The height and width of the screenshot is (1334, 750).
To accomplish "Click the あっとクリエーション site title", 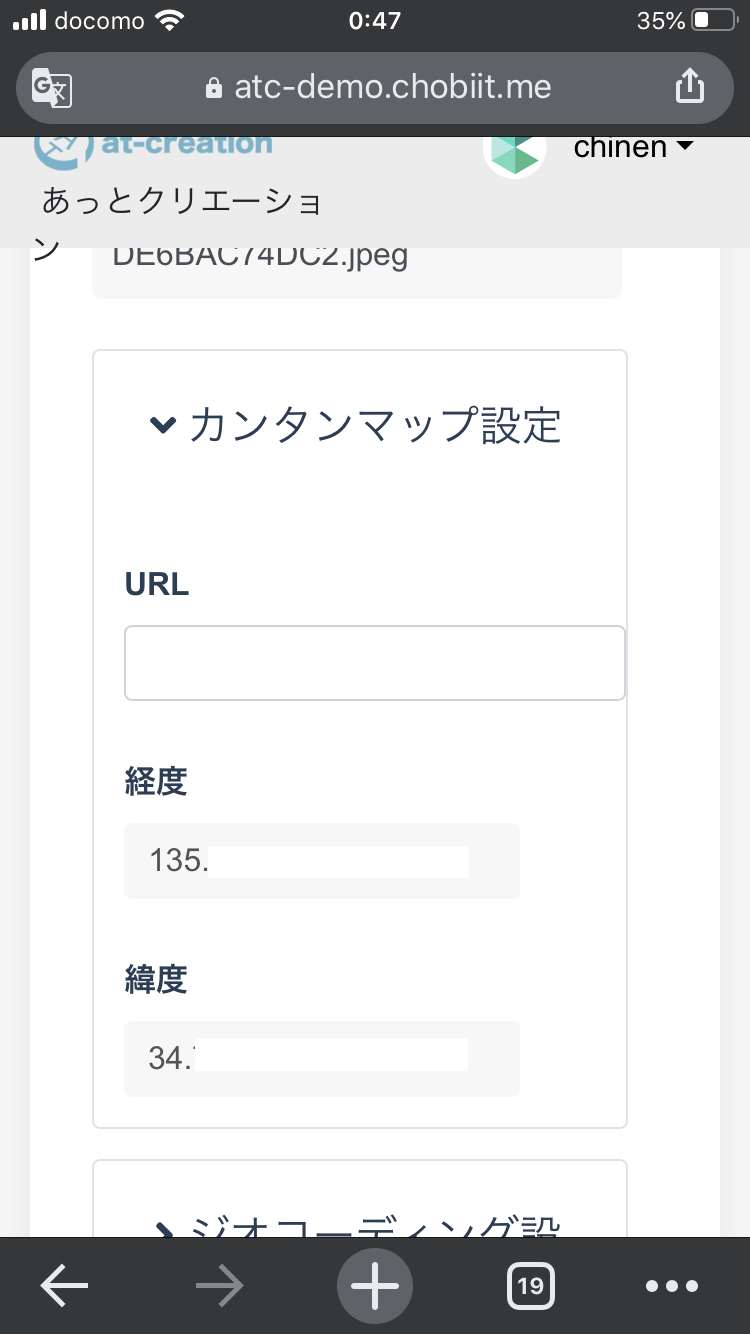I will tap(181, 202).
